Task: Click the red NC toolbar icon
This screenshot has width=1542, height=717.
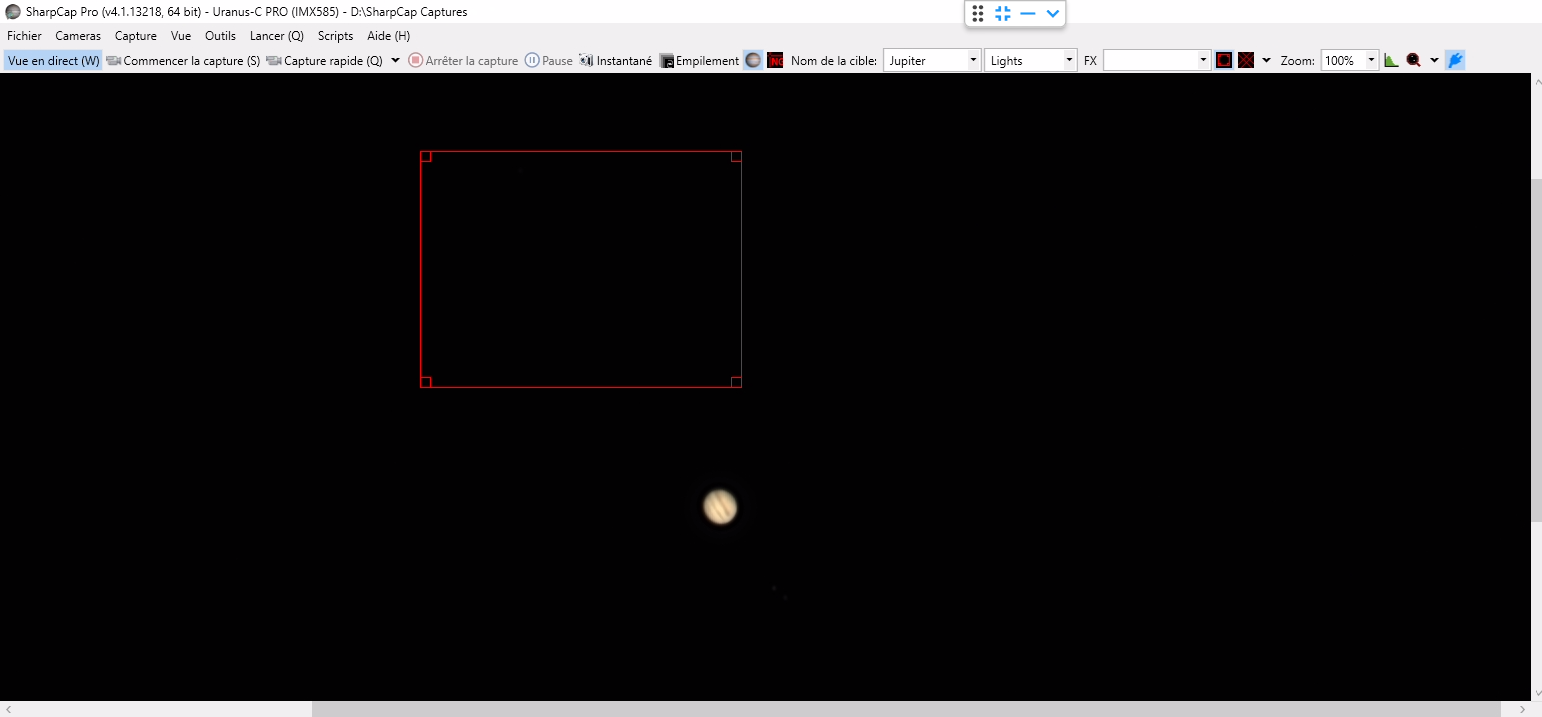Action: click(775, 60)
